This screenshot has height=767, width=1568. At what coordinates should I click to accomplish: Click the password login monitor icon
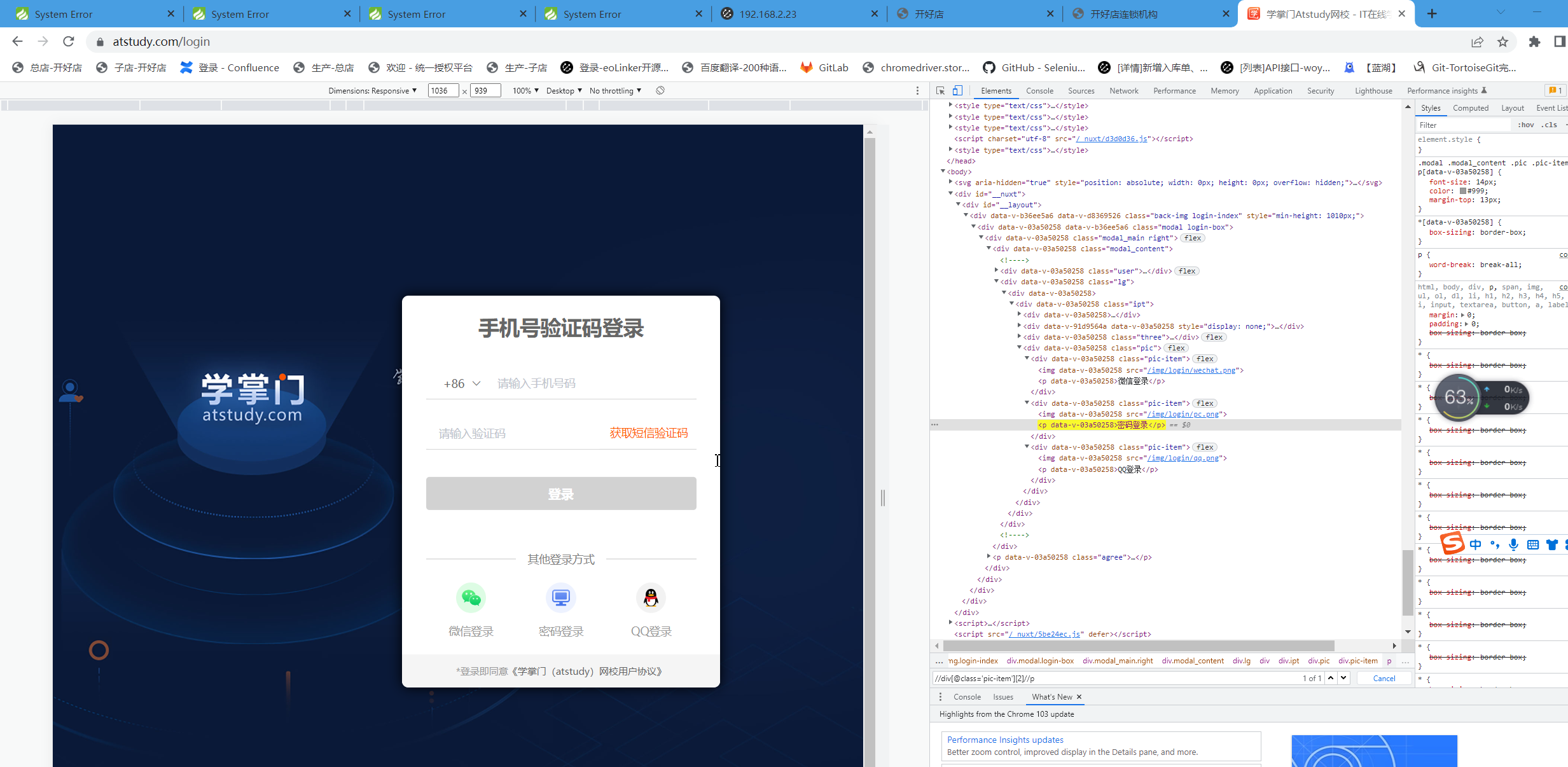560,598
